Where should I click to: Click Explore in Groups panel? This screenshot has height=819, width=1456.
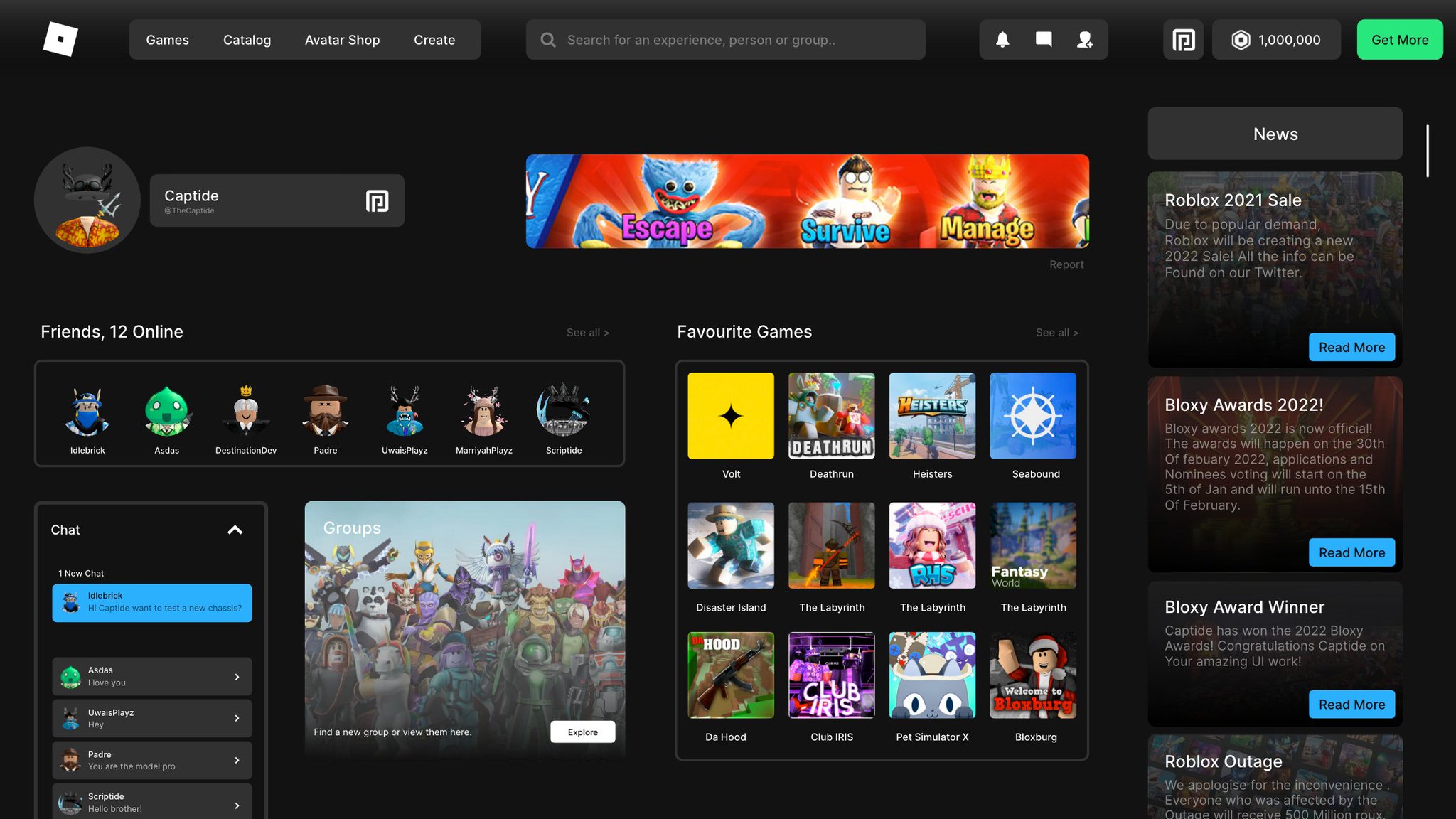[x=582, y=732]
